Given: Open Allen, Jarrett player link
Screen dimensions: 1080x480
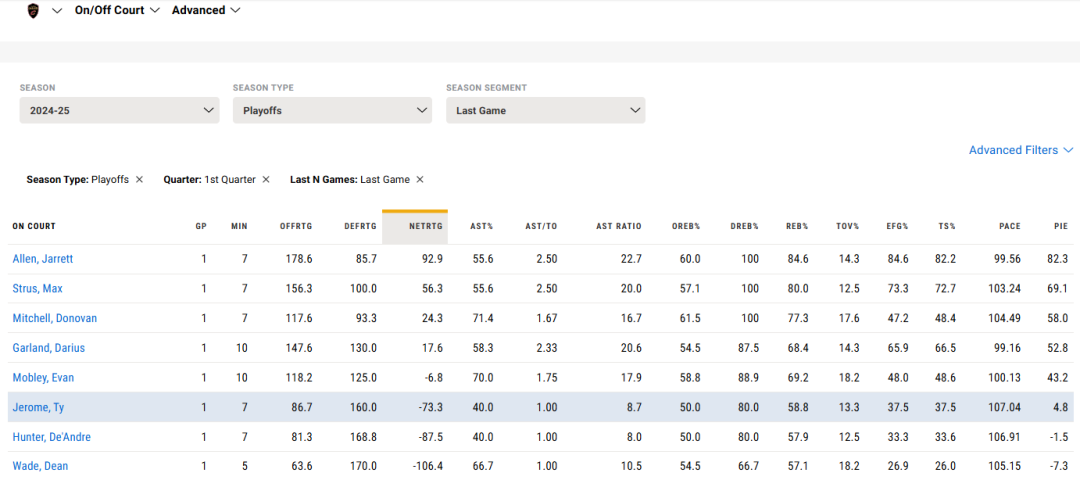Looking at the screenshot, I should [x=43, y=259].
